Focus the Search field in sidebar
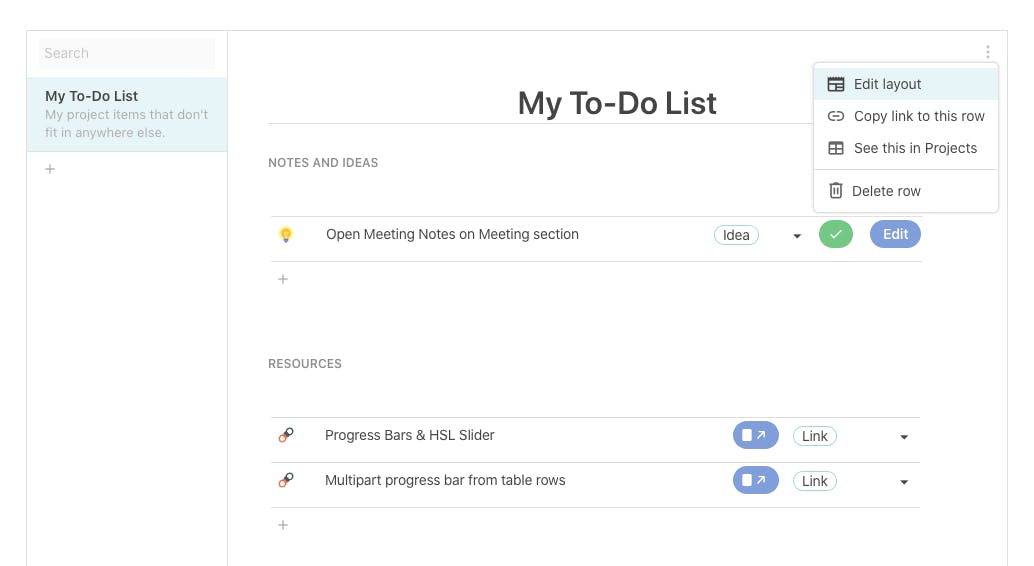 (x=127, y=54)
